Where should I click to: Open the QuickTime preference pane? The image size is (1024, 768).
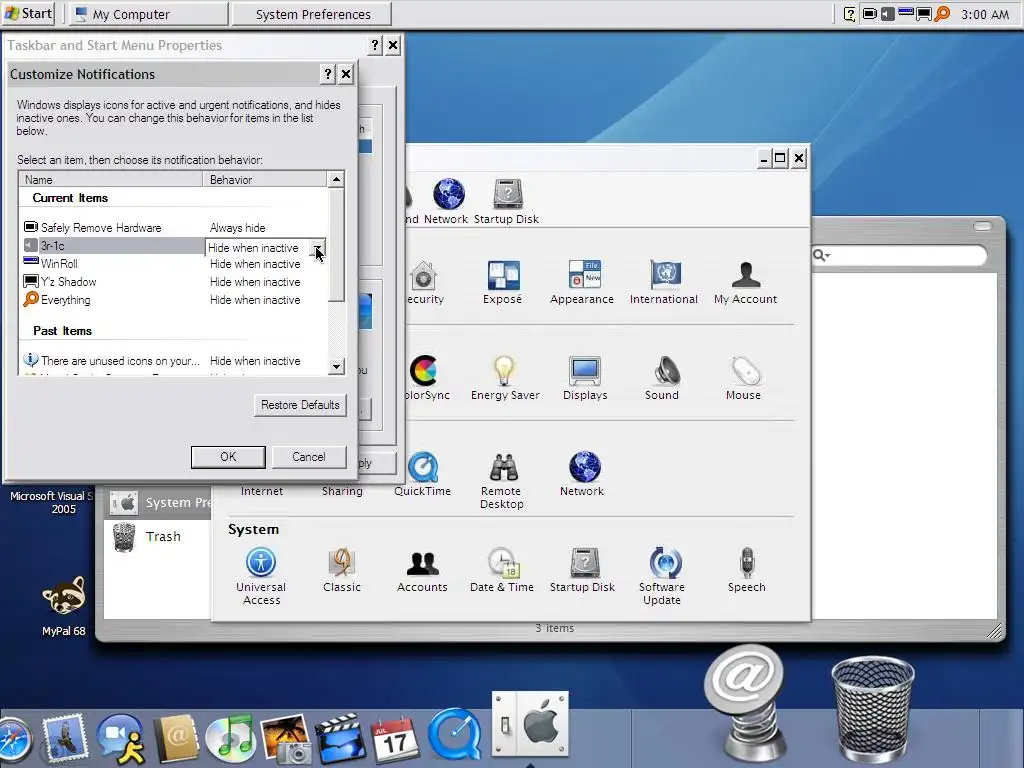click(423, 474)
